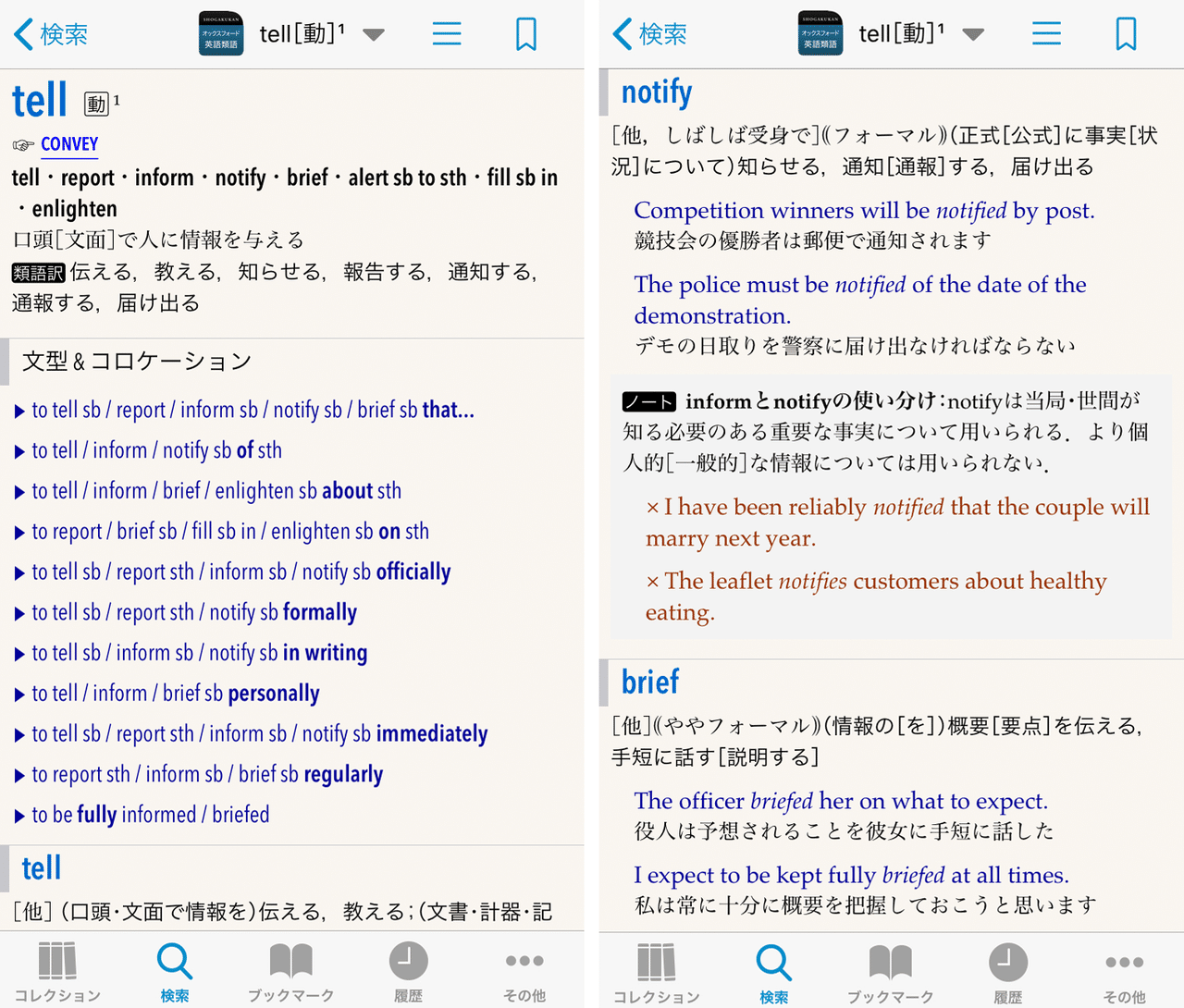Tap translation デモの日取りを警察に届け出なければならない
The image size is (1184, 1008).
(x=855, y=346)
